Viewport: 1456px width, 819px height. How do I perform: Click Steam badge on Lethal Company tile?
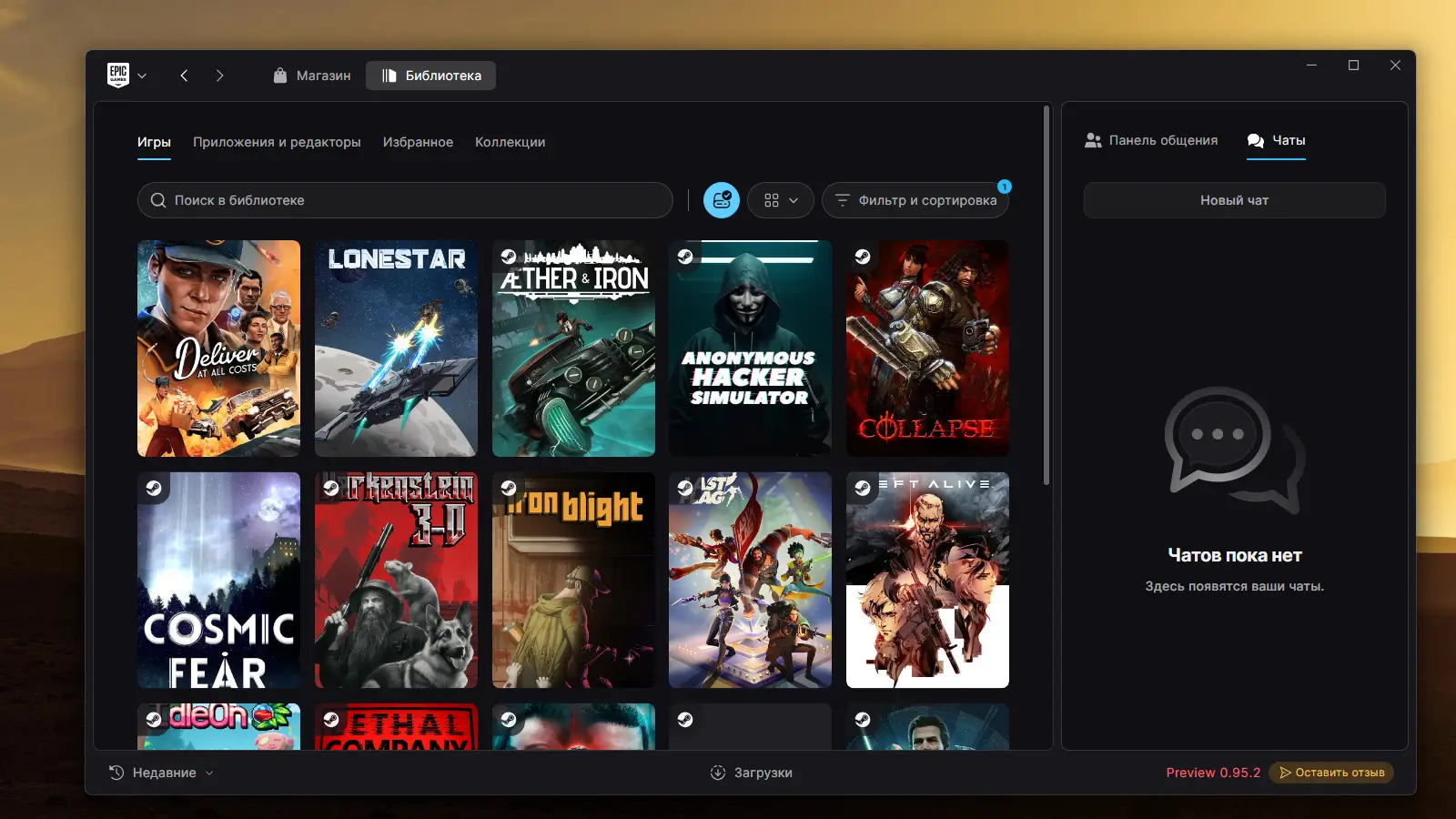point(331,720)
